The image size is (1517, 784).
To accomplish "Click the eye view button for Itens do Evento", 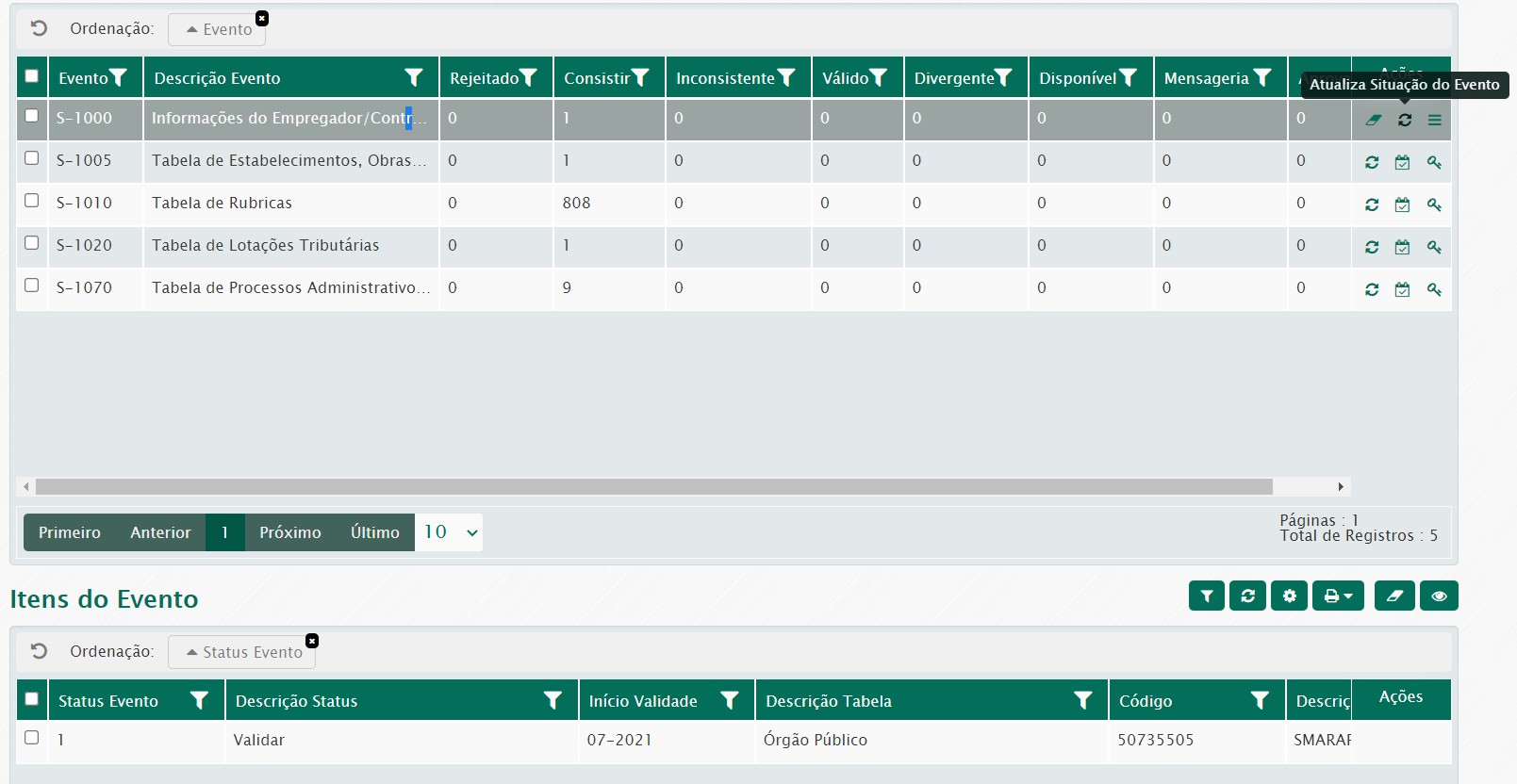I will [1439, 596].
